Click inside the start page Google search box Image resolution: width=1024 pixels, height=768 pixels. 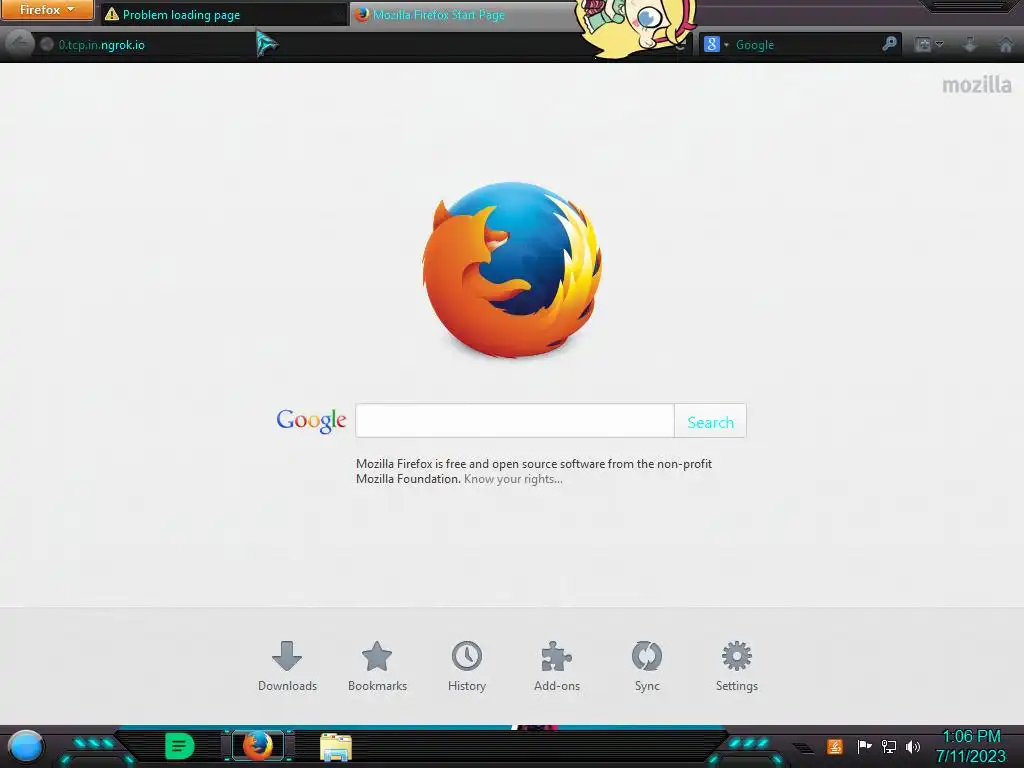[515, 421]
